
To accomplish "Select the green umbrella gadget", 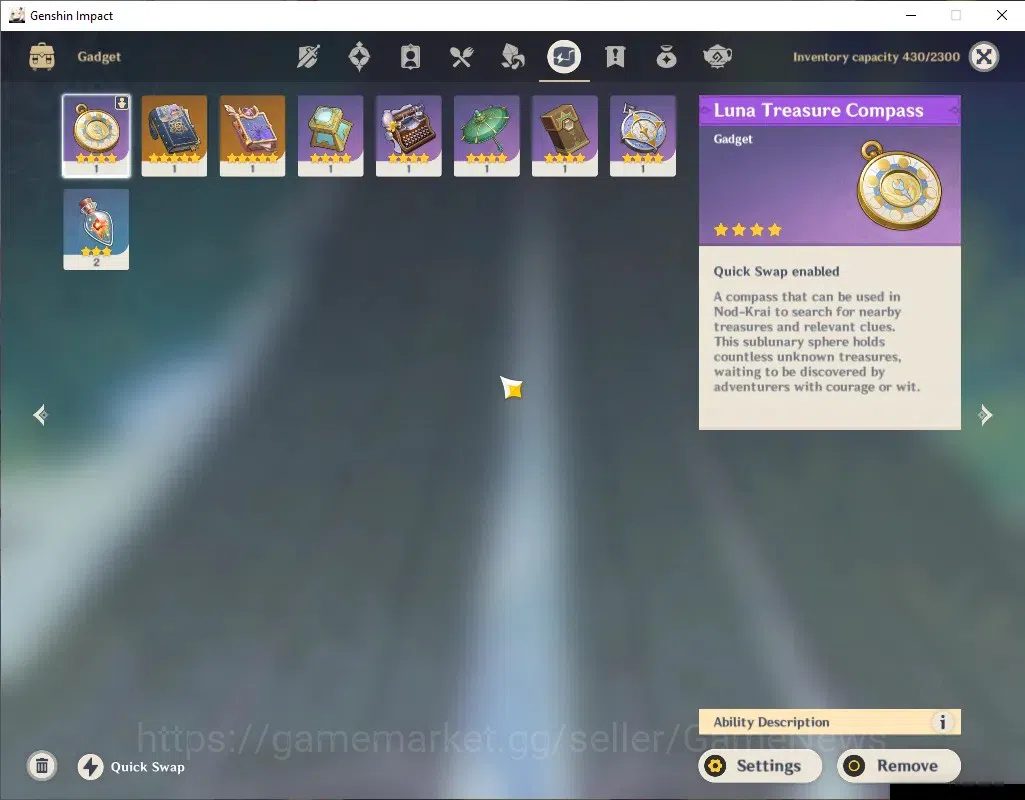I will (x=486, y=136).
